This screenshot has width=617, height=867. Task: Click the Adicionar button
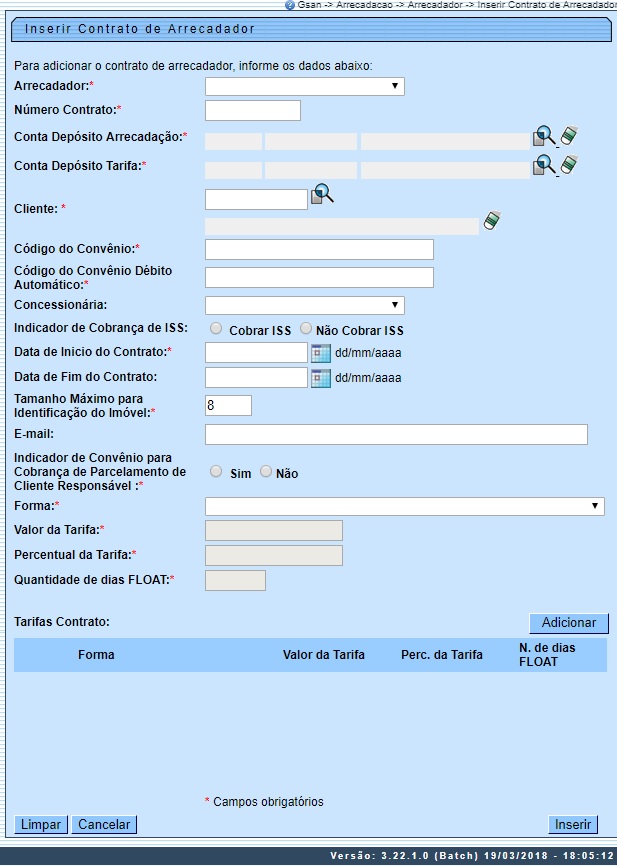(x=569, y=623)
